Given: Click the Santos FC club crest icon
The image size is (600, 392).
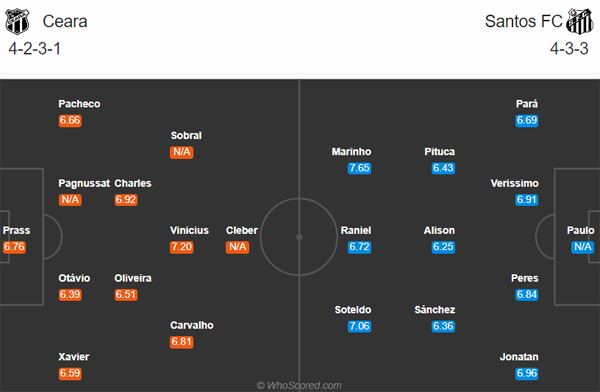Looking at the screenshot, I should click(x=580, y=21).
